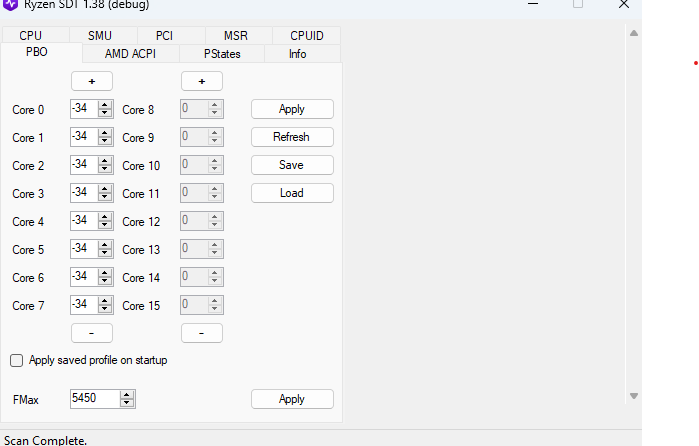Image resolution: width=699 pixels, height=446 pixels.
Task: Decrease Core 1 offset with down arrow
Action: click(x=105, y=141)
